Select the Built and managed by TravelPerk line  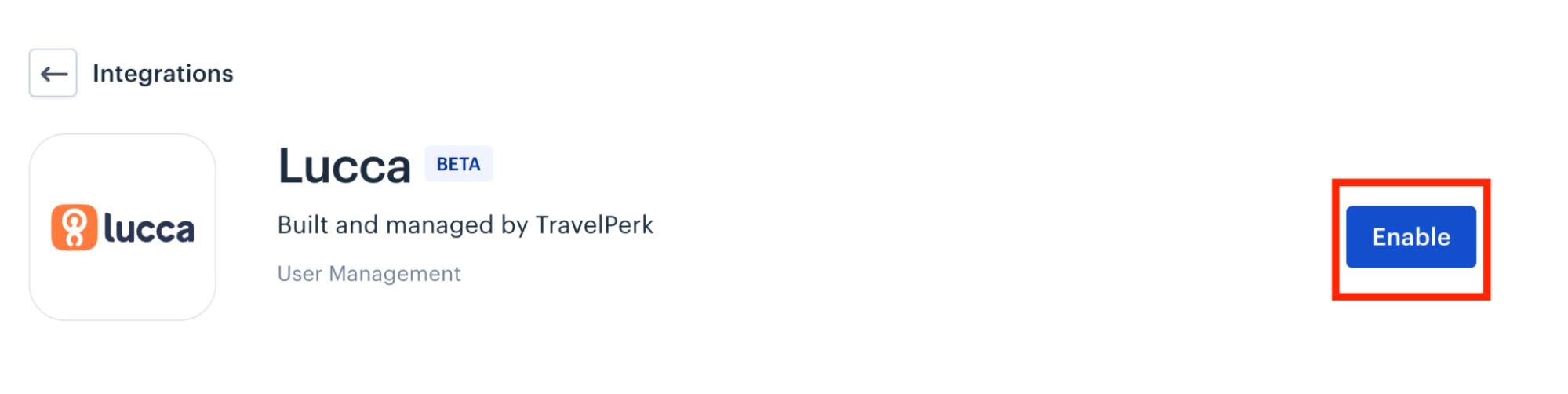[465, 225]
